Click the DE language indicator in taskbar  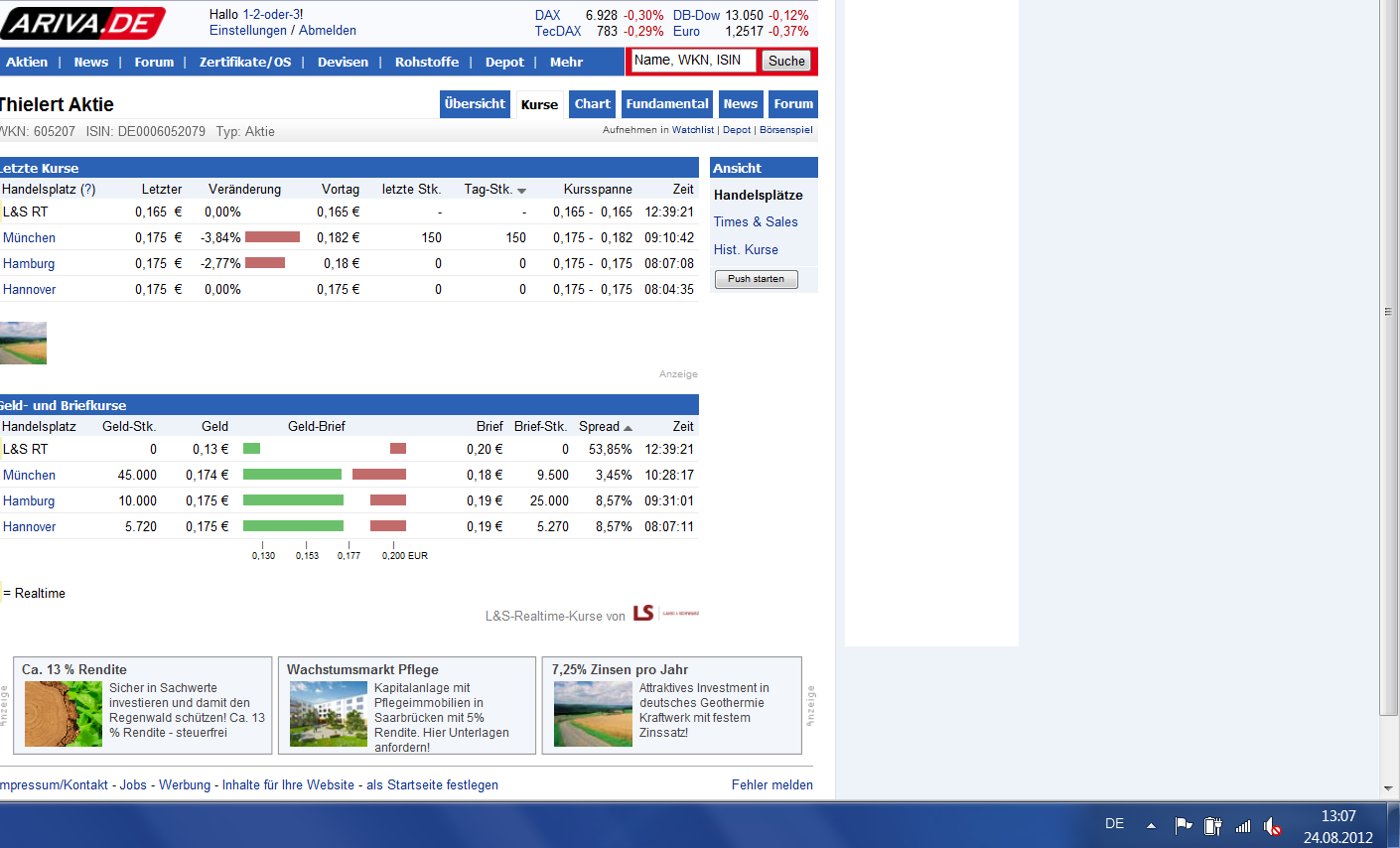[1115, 823]
